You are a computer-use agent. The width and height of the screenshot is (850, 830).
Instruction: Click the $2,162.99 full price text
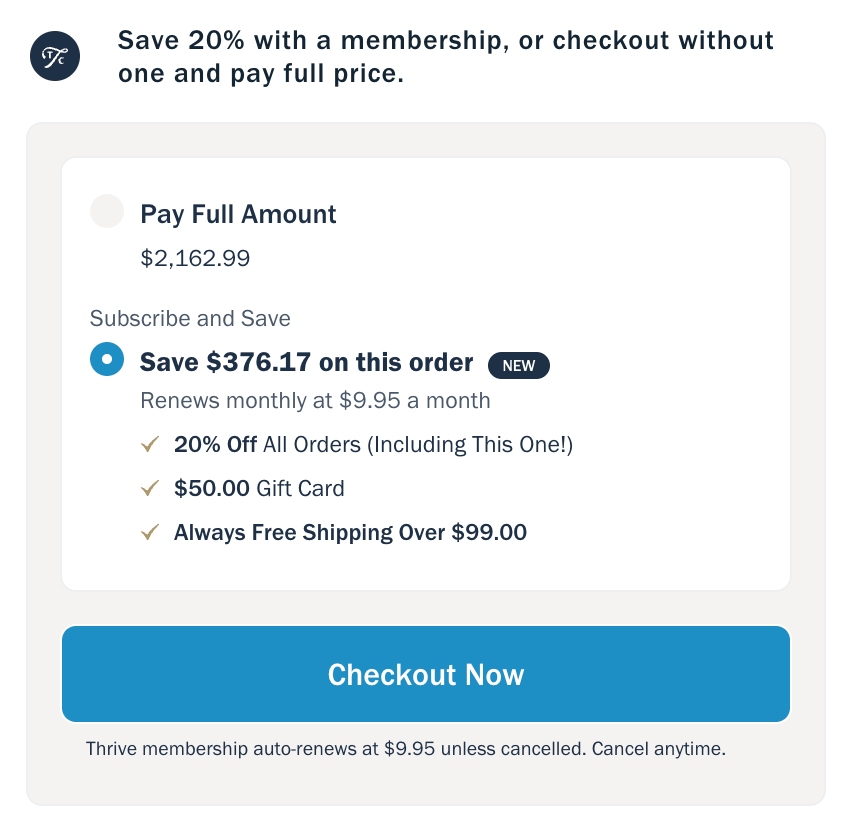[x=195, y=258]
